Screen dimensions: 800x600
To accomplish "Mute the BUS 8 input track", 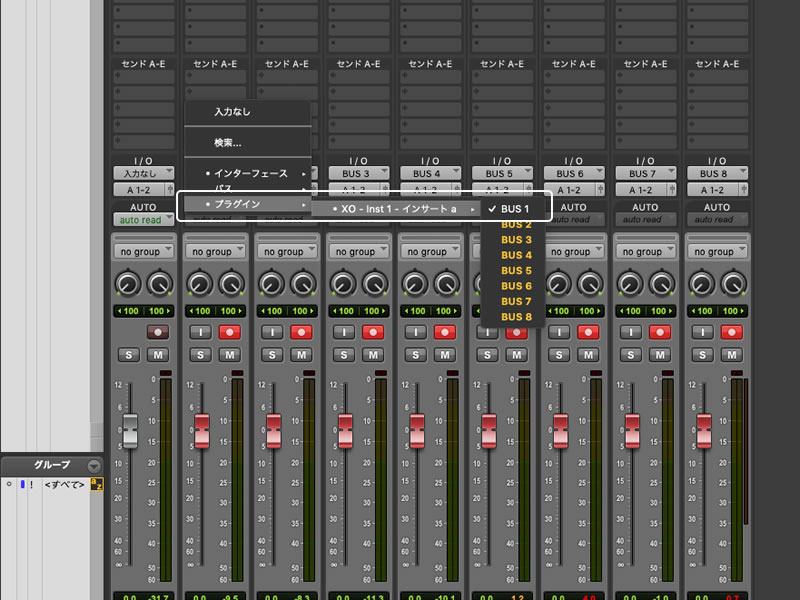I will tap(732, 355).
